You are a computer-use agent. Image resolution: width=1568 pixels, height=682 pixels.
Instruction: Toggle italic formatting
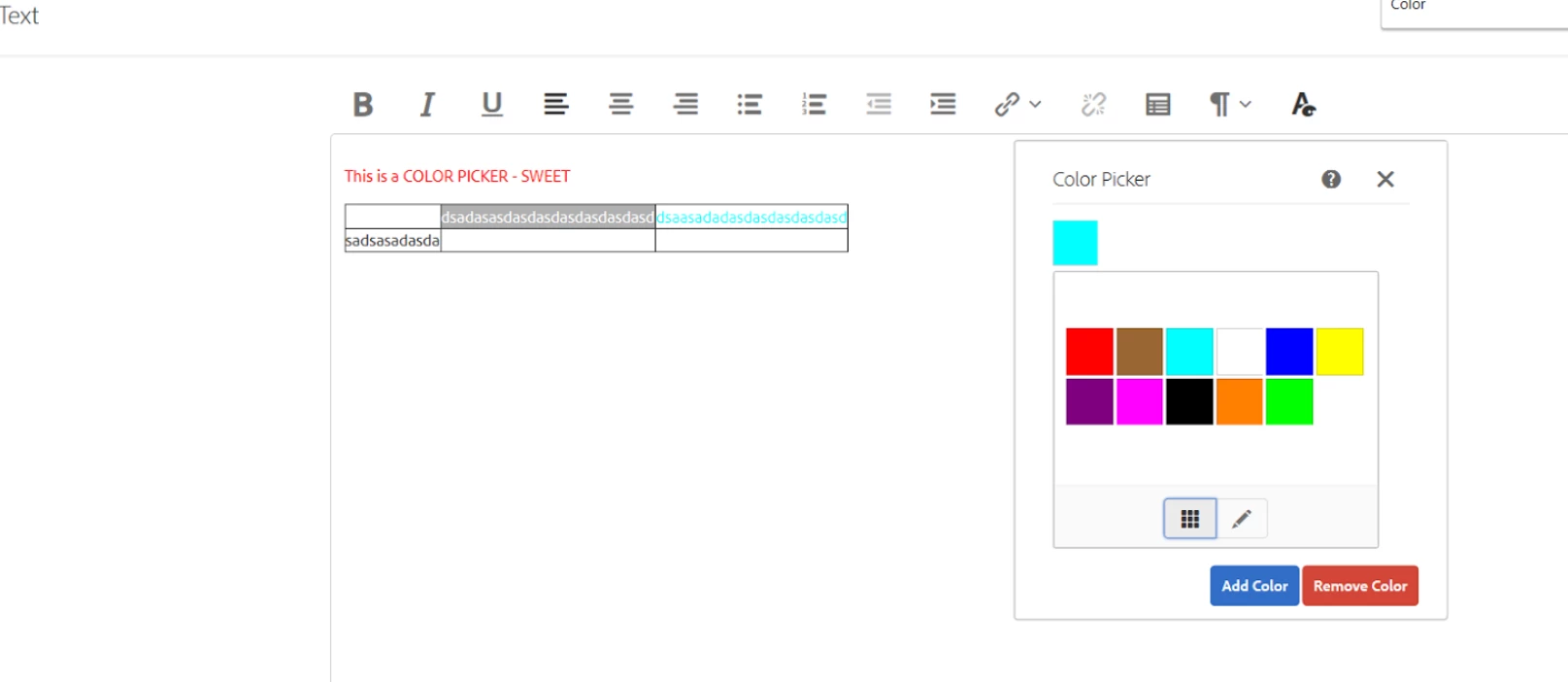[x=427, y=104]
